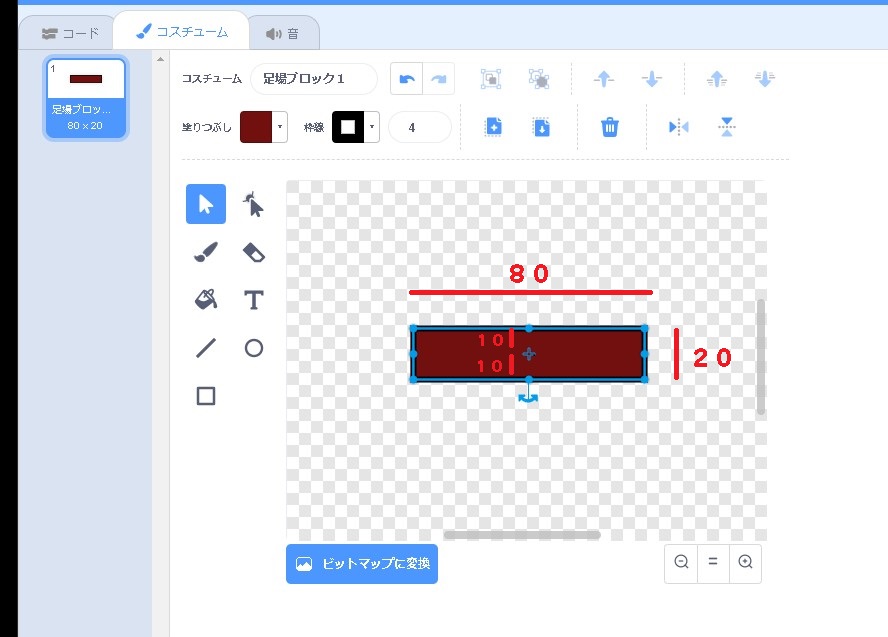
Task: Choose the Circle tool
Action: tap(254, 348)
